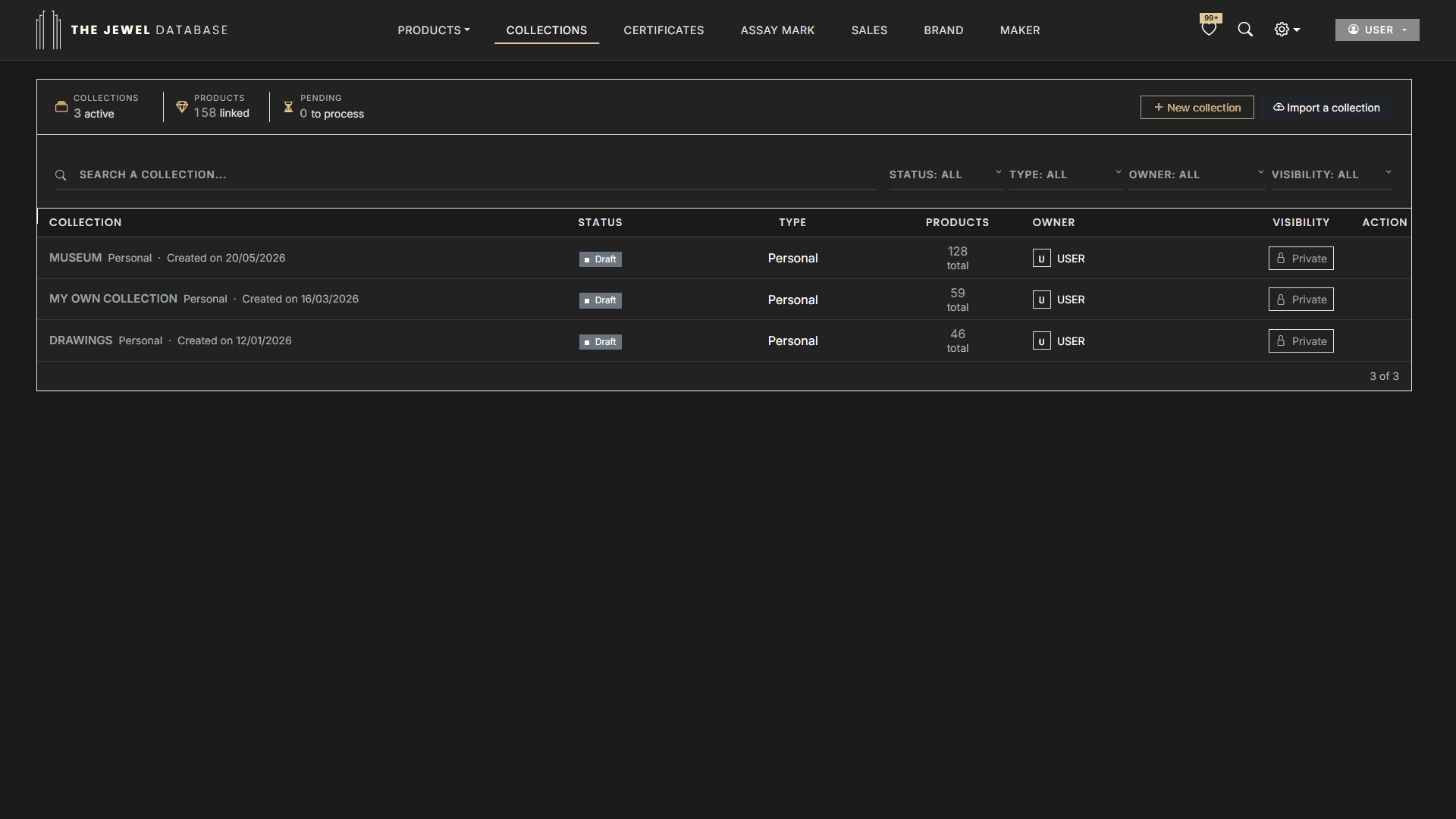Open the Assay Mark page
Viewport: 1456px width, 819px height.
777,30
